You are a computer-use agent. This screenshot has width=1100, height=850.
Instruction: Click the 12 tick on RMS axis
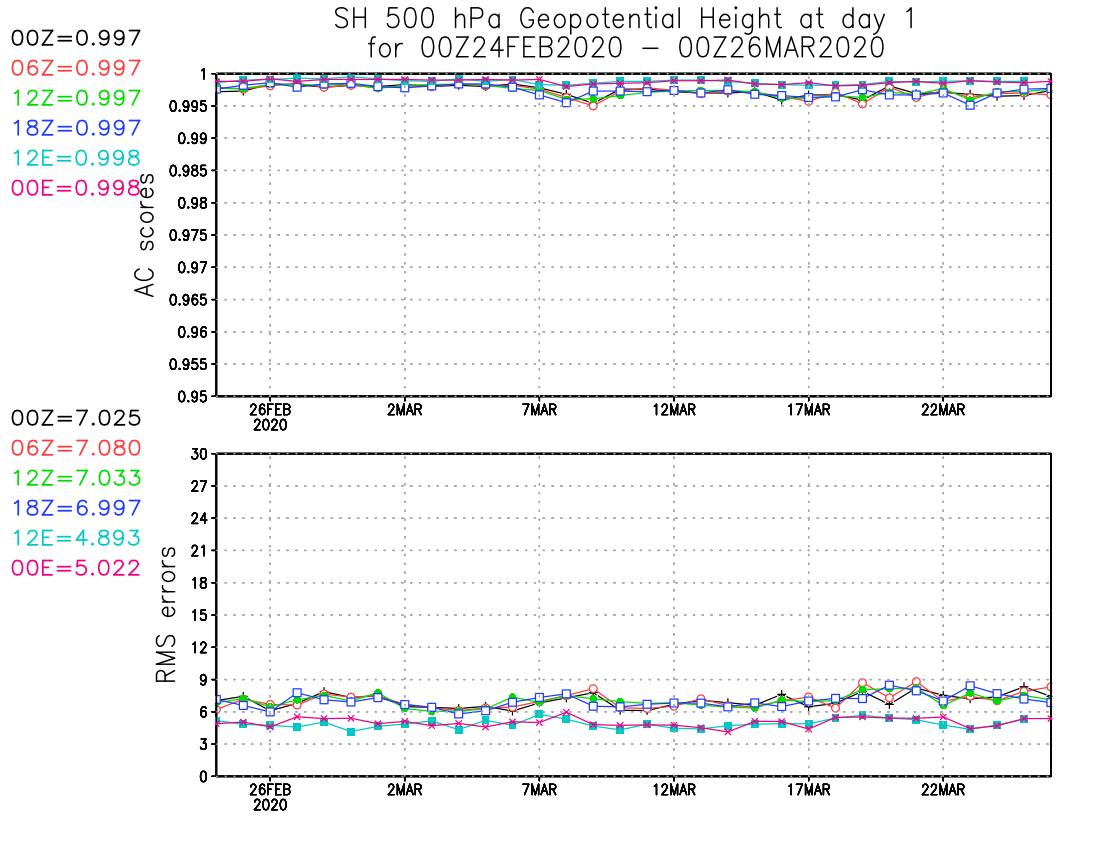pyautogui.click(x=199, y=647)
